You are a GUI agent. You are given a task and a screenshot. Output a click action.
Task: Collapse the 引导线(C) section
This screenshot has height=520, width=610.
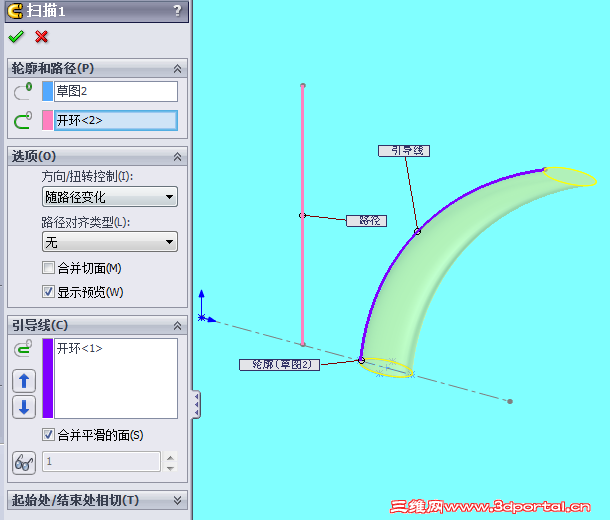[177, 326]
